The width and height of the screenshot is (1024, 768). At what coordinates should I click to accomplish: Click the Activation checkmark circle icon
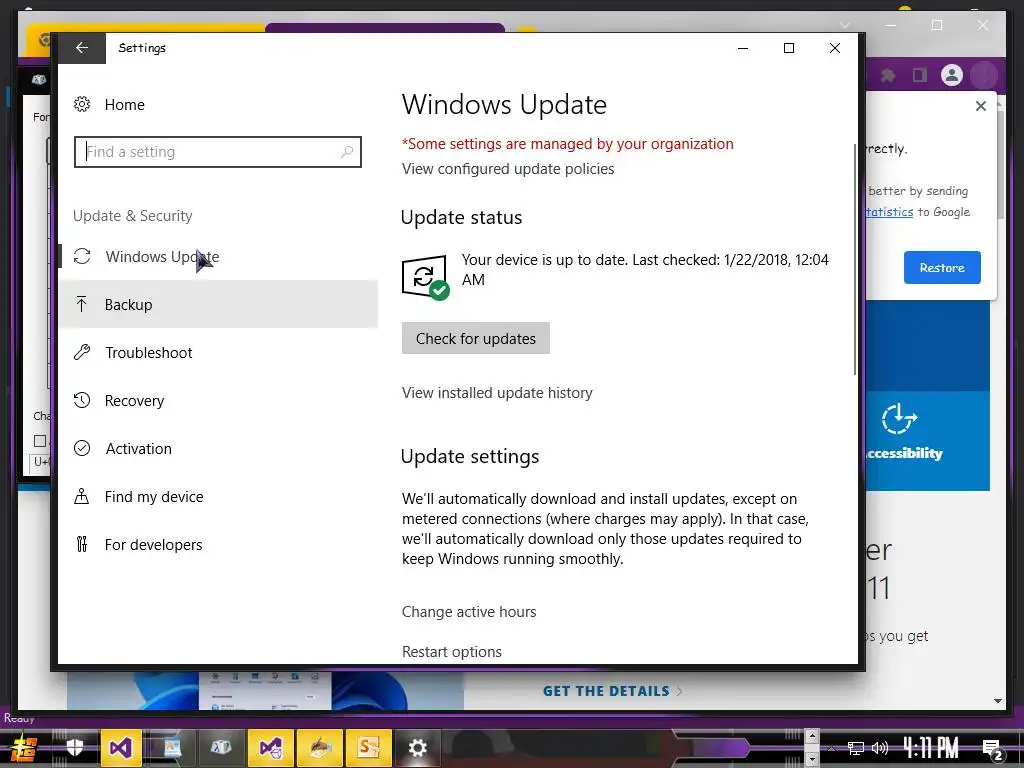[x=82, y=448]
